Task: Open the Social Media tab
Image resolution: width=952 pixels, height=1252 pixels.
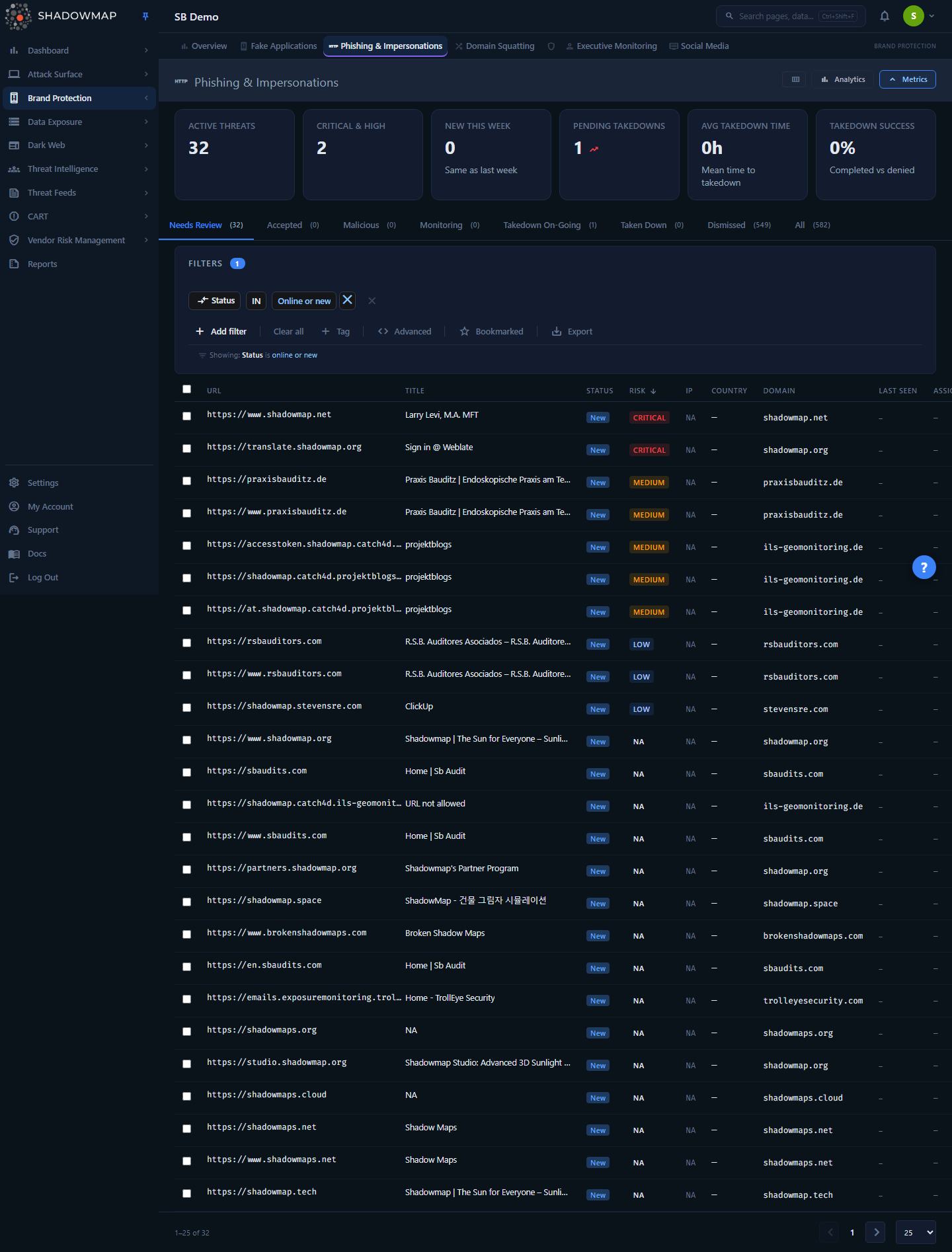Action: pyautogui.click(x=699, y=46)
